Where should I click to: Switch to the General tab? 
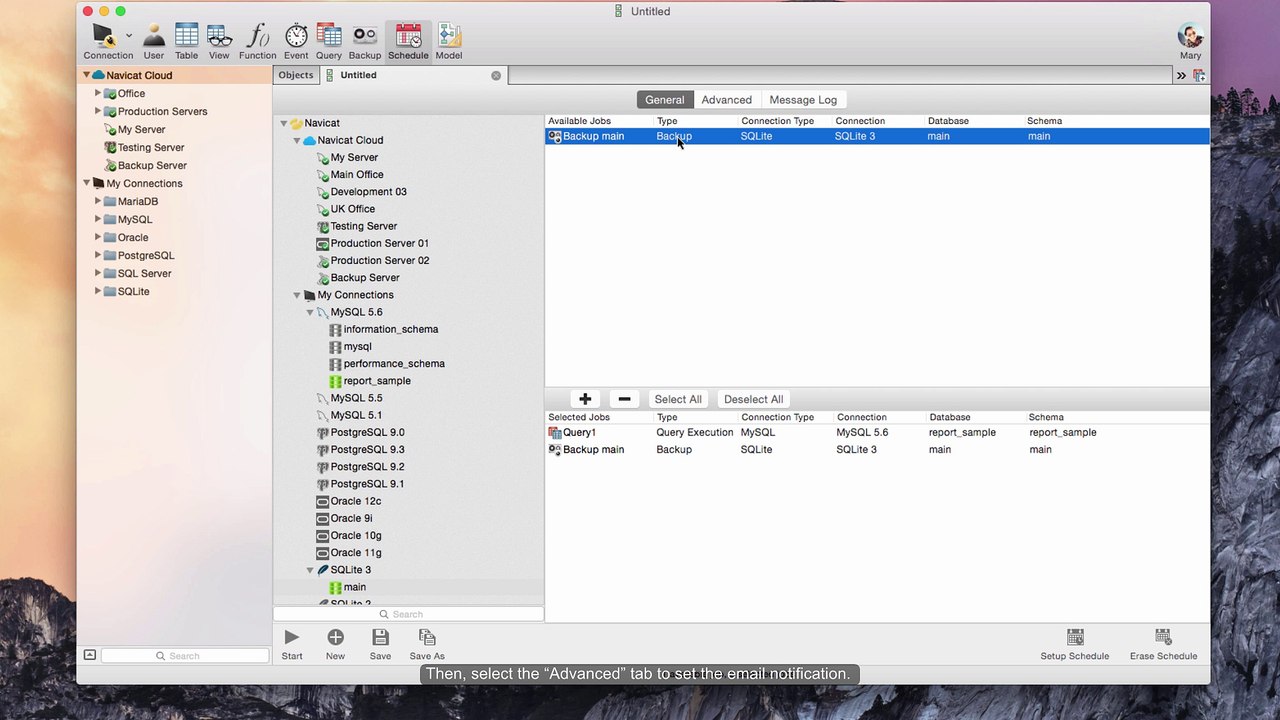[665, 100]
